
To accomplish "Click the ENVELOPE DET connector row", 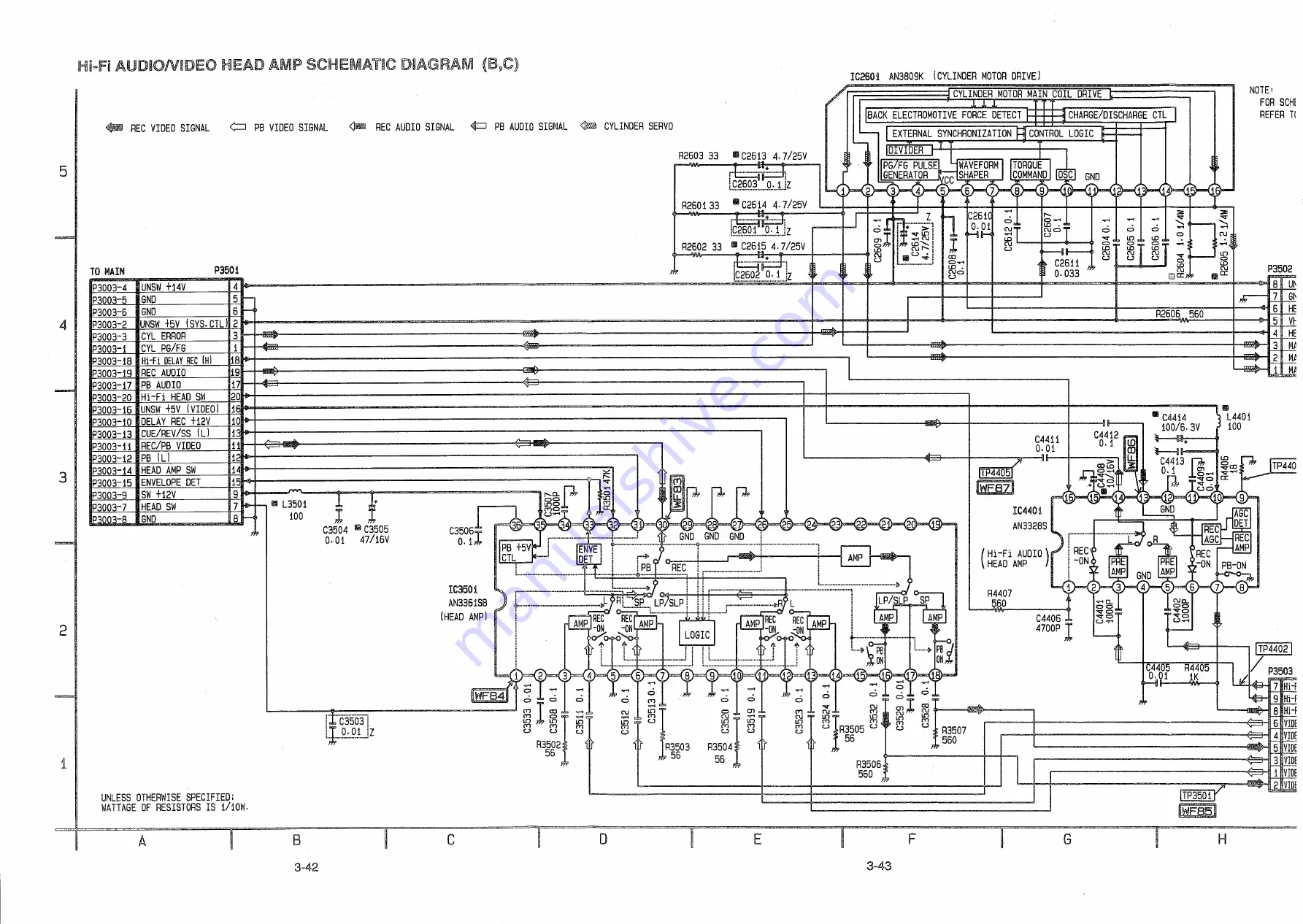I will tap(166, 482).
